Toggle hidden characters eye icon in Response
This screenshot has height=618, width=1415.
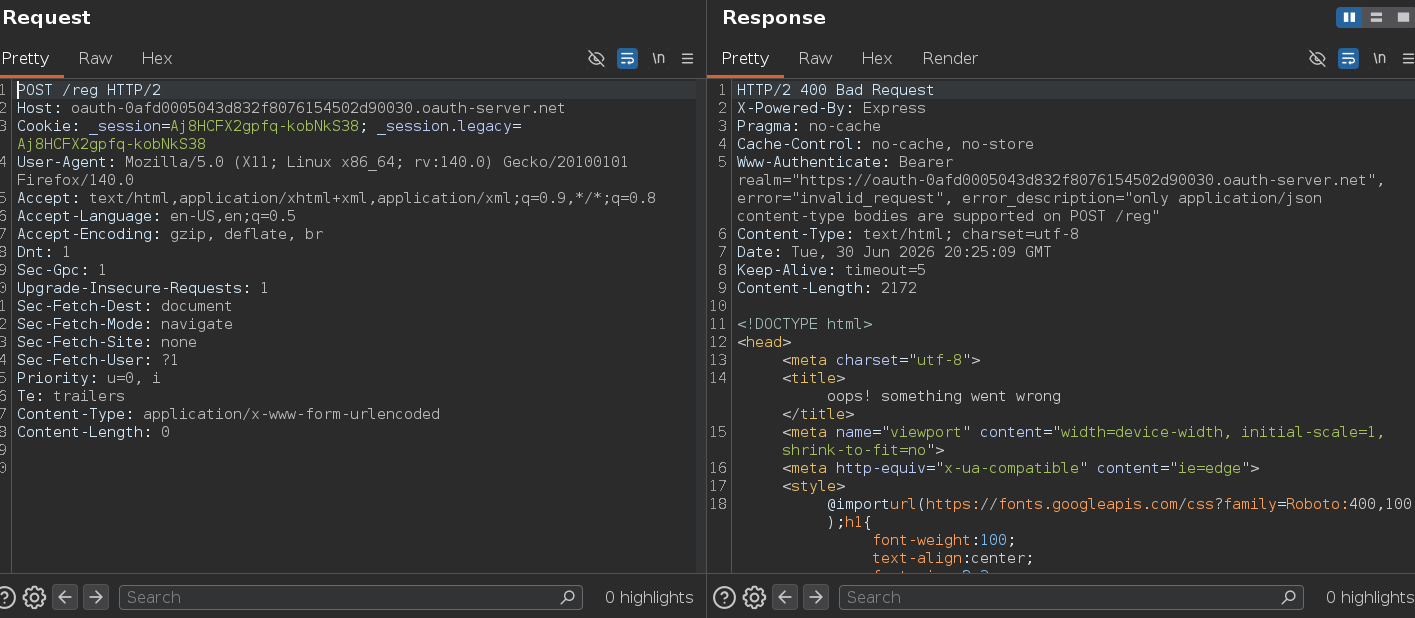click(x=1317, y=58)
